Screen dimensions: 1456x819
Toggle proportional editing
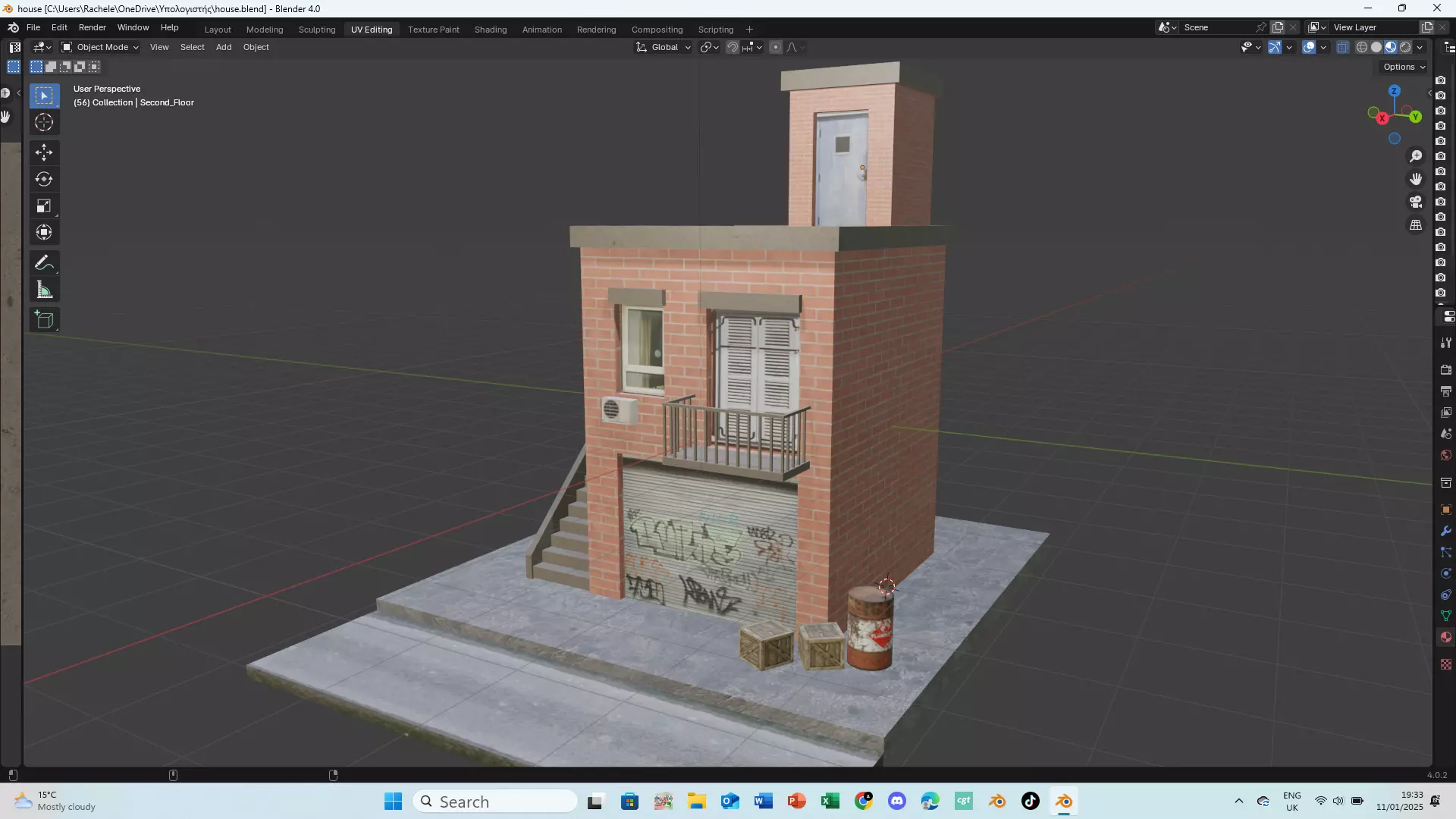pos(775,47)
